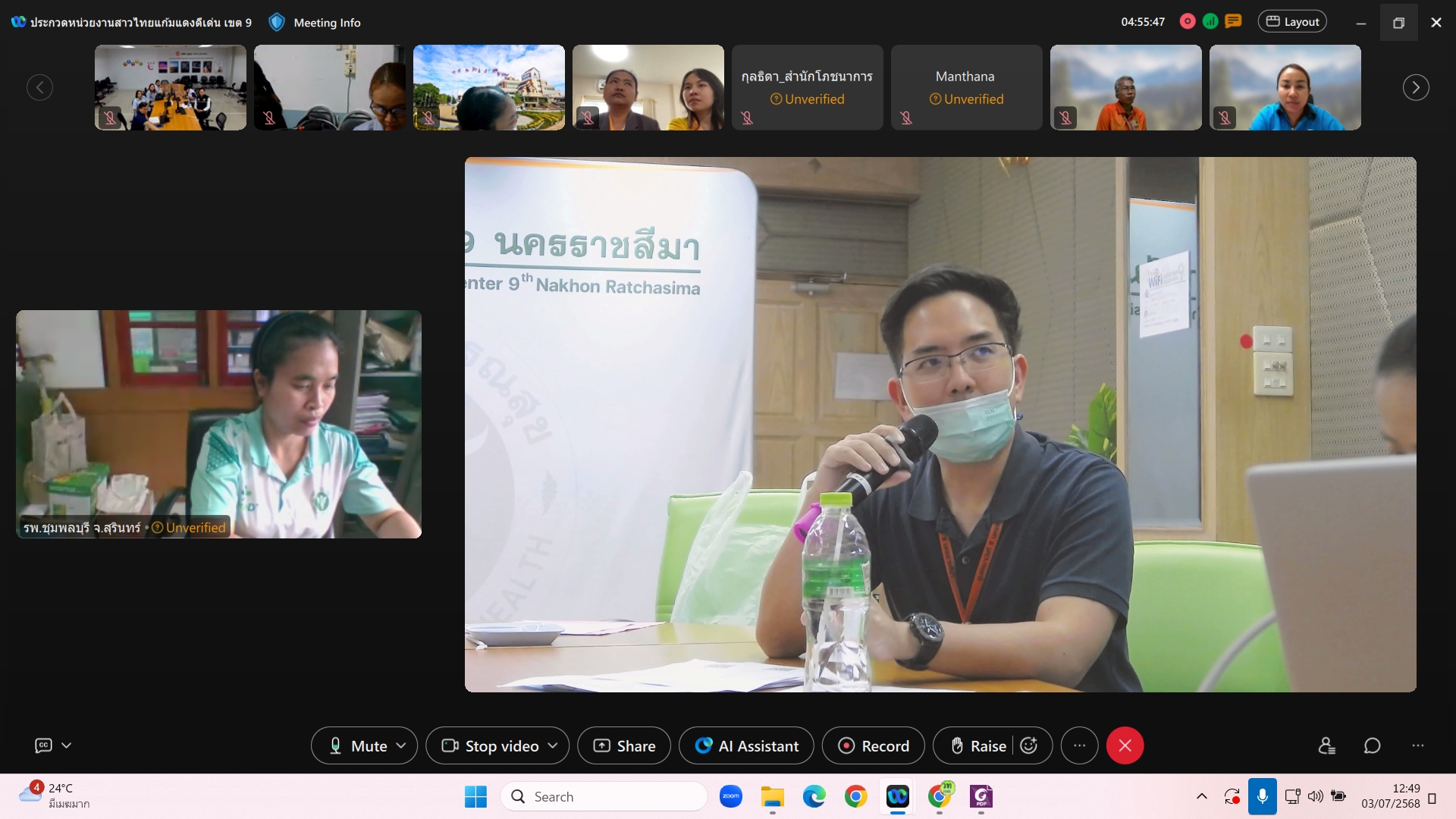Open second Chrome profile in taskbar
Viewport: 1456px width, 819px height.
point(940,797)
